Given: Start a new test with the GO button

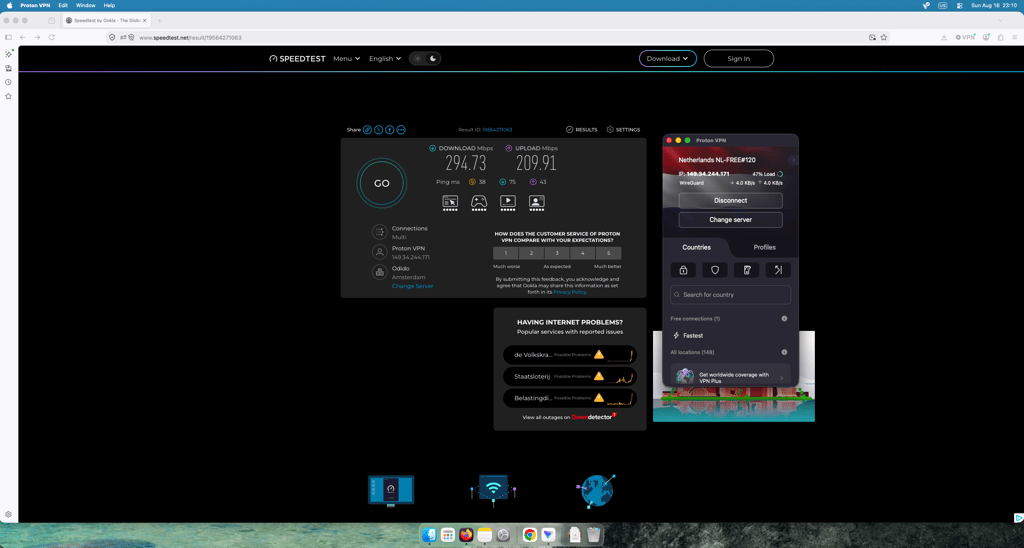Looking at the screenshot, I should (x=381, y=184).
